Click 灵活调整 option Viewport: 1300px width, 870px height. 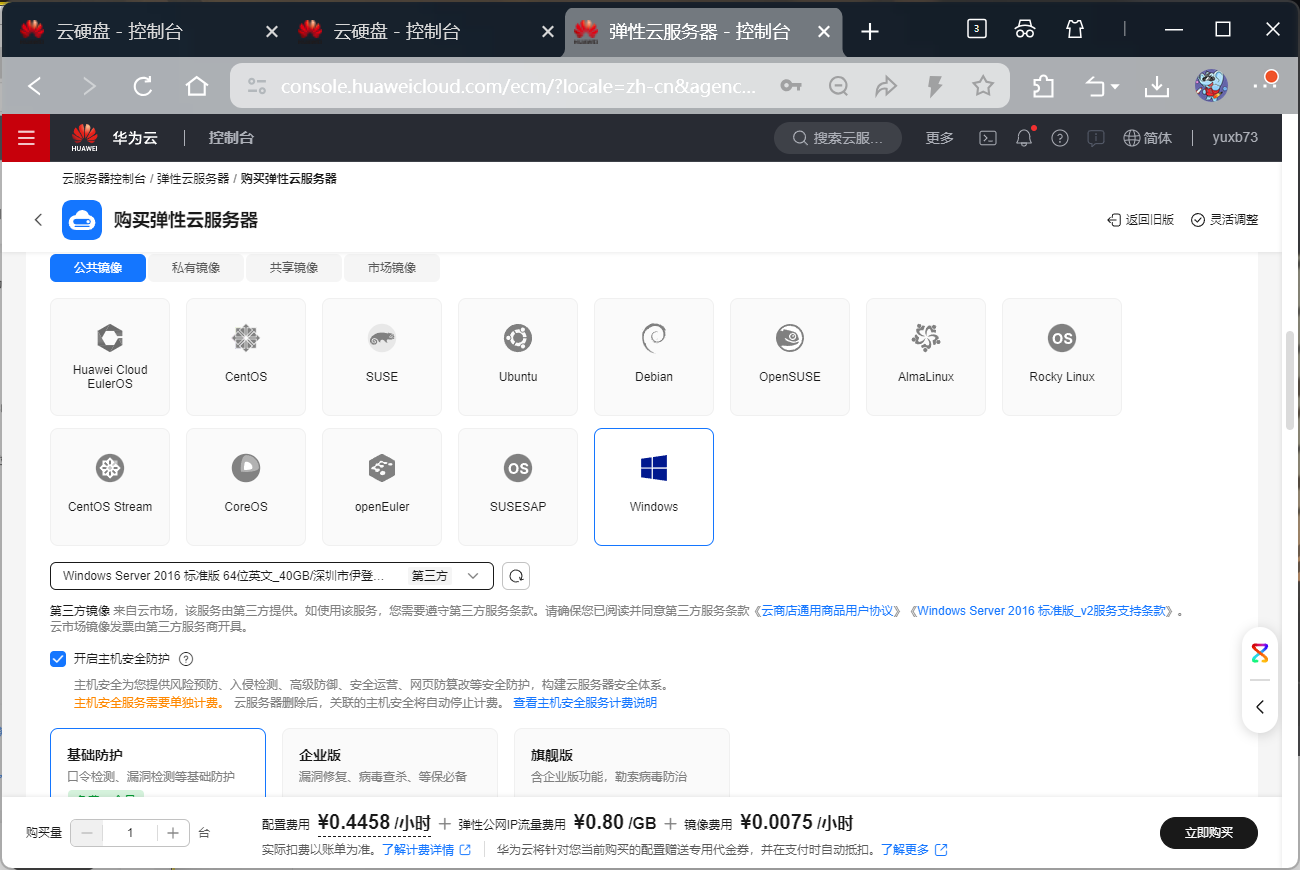(1225, 220)
